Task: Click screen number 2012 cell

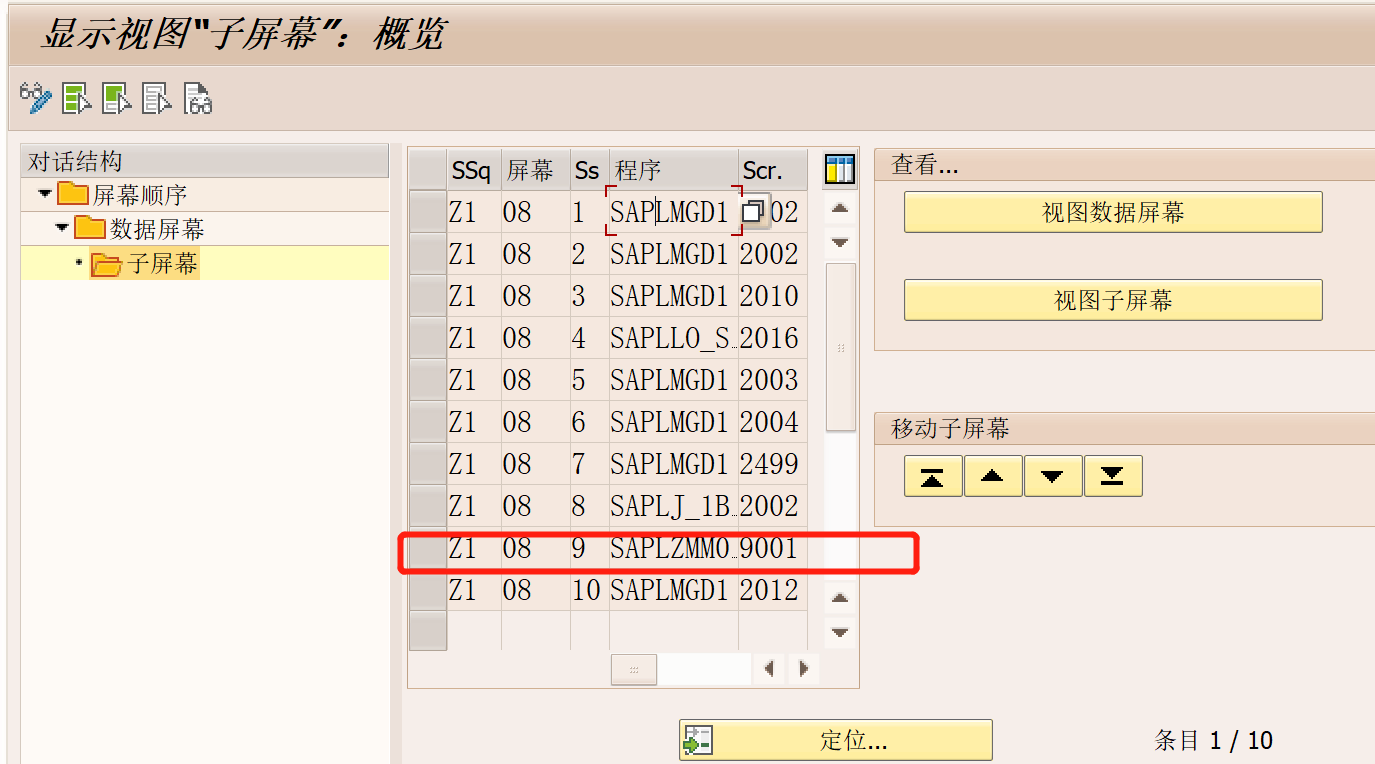Action: tap(773, 590)
